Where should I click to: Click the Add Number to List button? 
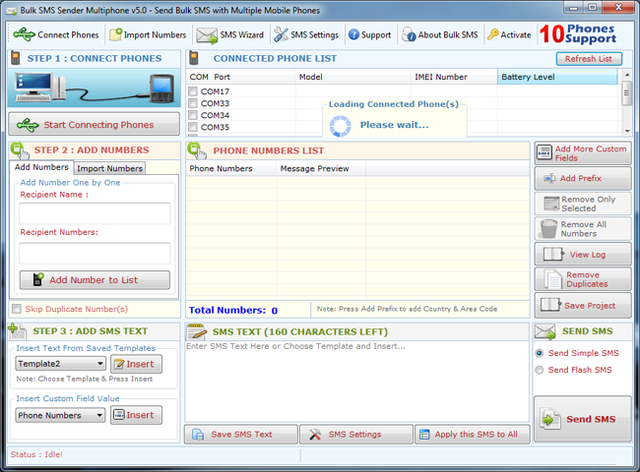click(95, 280)
